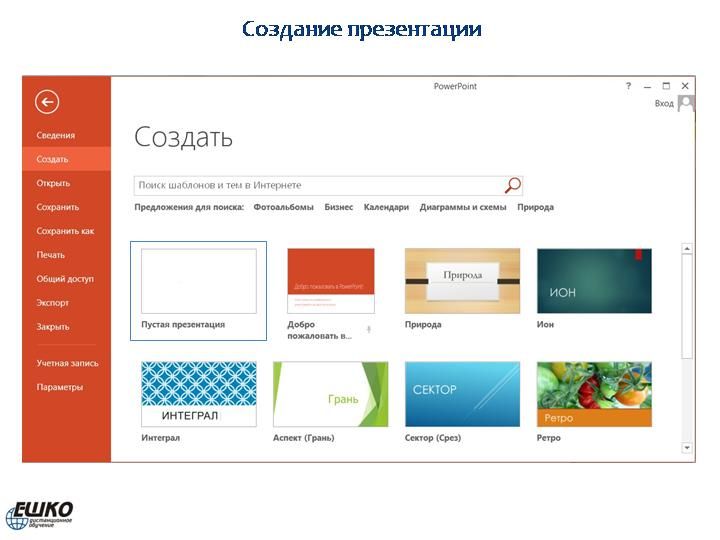Click the back arrow circle icon
The width and height of the screenshot is (720, 540).
coord(47,101)
